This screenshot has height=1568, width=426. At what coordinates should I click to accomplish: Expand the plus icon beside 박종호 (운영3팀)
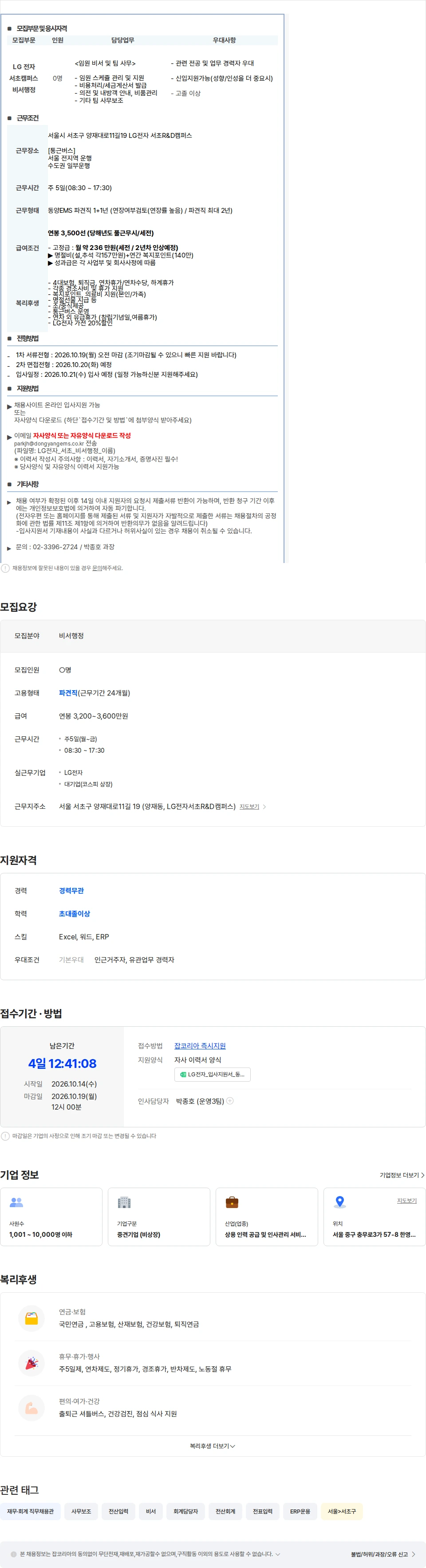[230, 1100]
